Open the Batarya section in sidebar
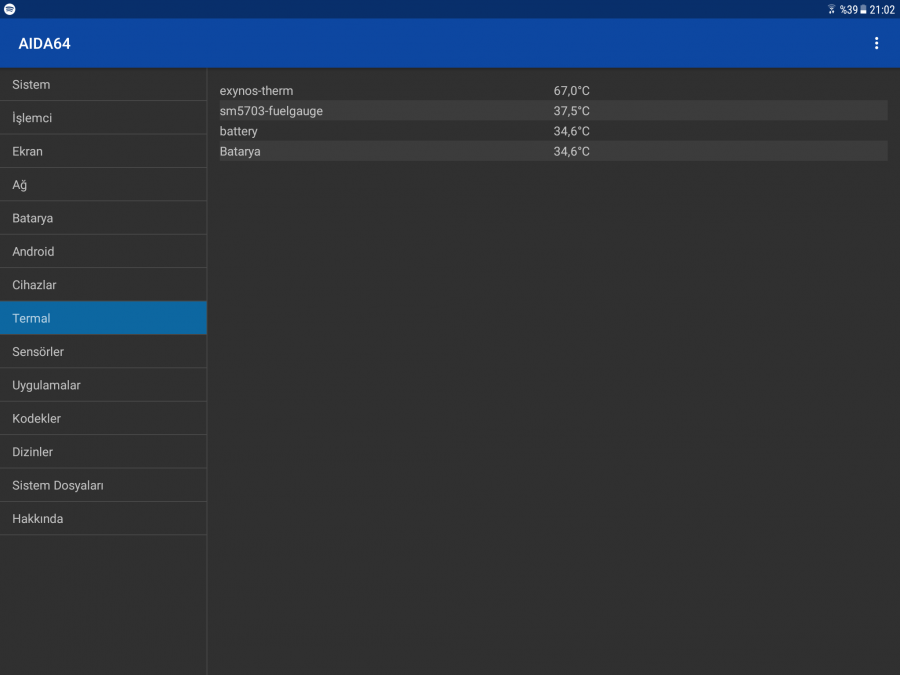Screen dimensions: 900x675 (103, 218)
